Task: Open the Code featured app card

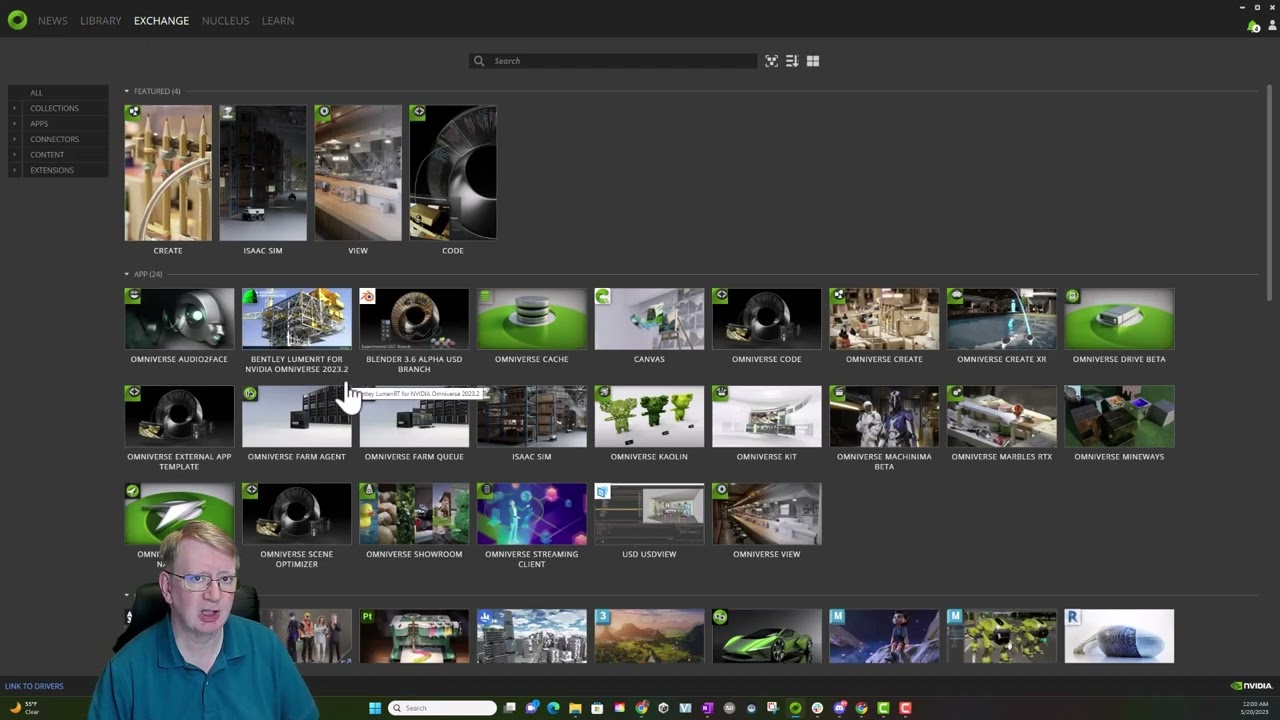Action: (453, 180)
